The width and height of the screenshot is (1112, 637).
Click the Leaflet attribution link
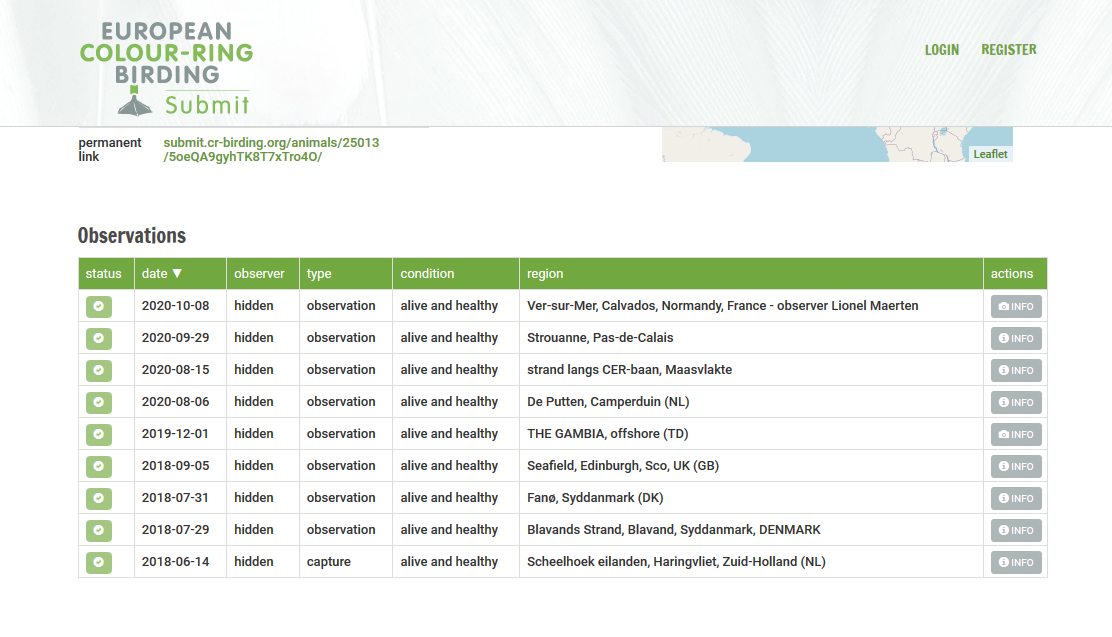tap(990, 154)
